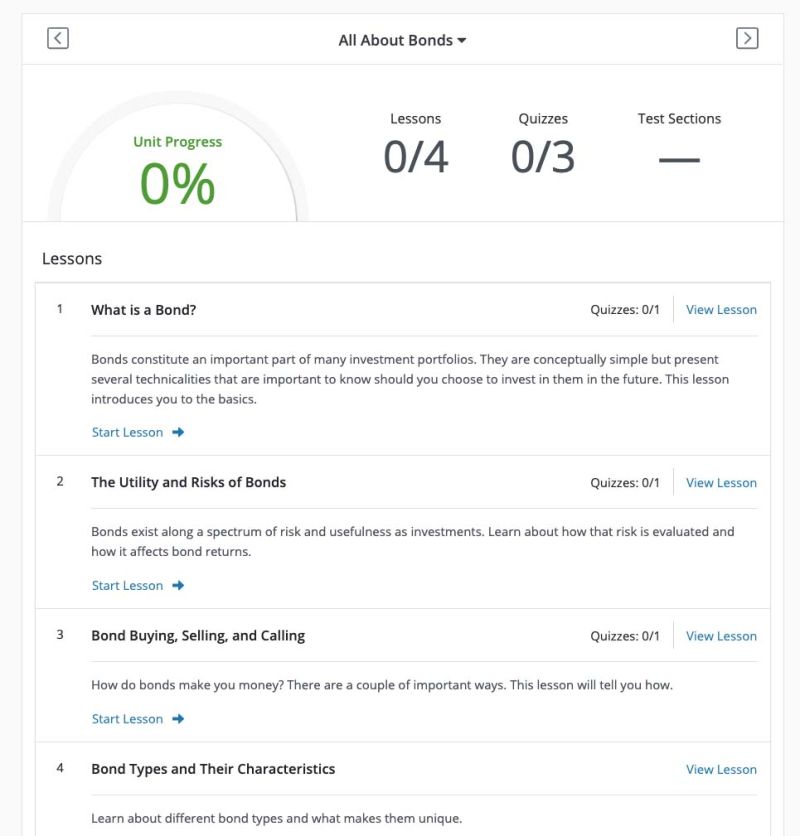Start Lesson for What is a Bond?

(x=127, y=433)
